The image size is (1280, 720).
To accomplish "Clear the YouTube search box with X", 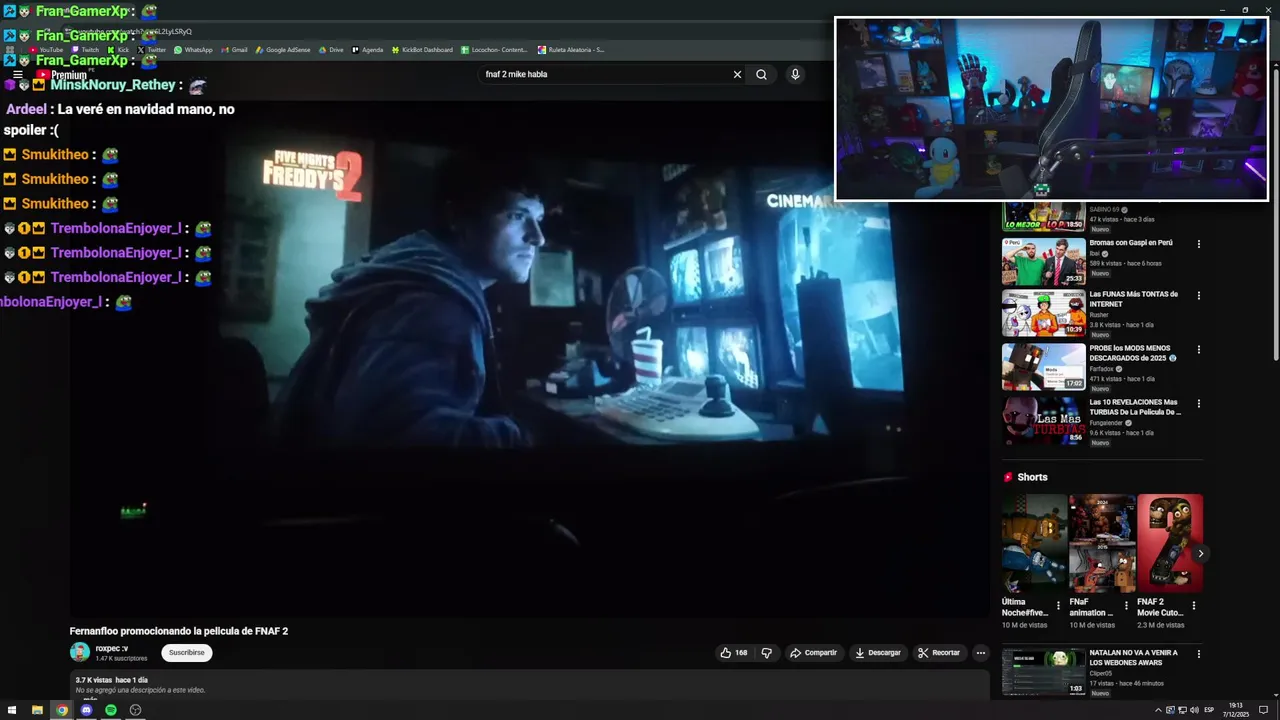I will point(737,74).
